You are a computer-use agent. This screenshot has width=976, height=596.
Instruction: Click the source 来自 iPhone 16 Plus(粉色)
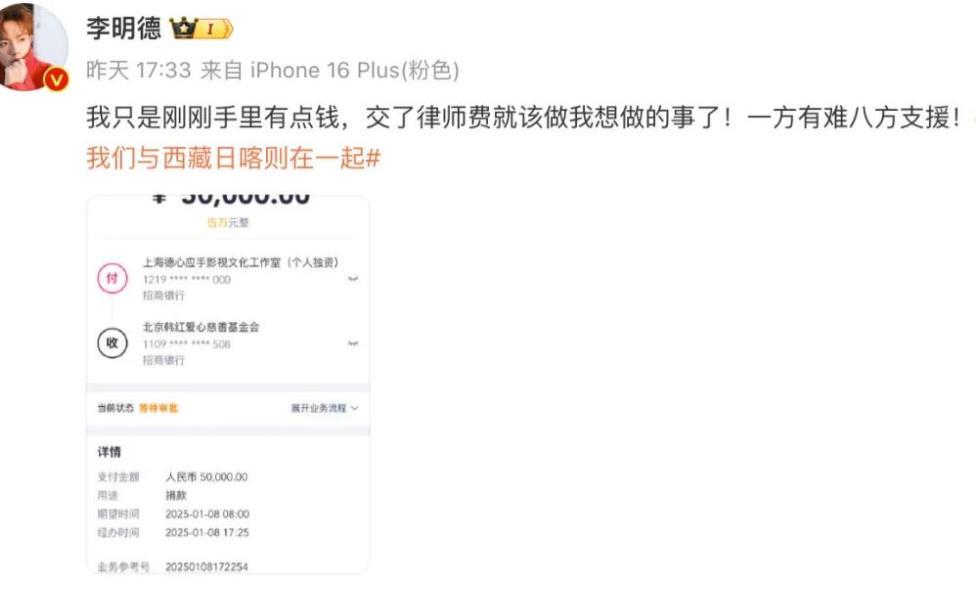coord(330,70)
